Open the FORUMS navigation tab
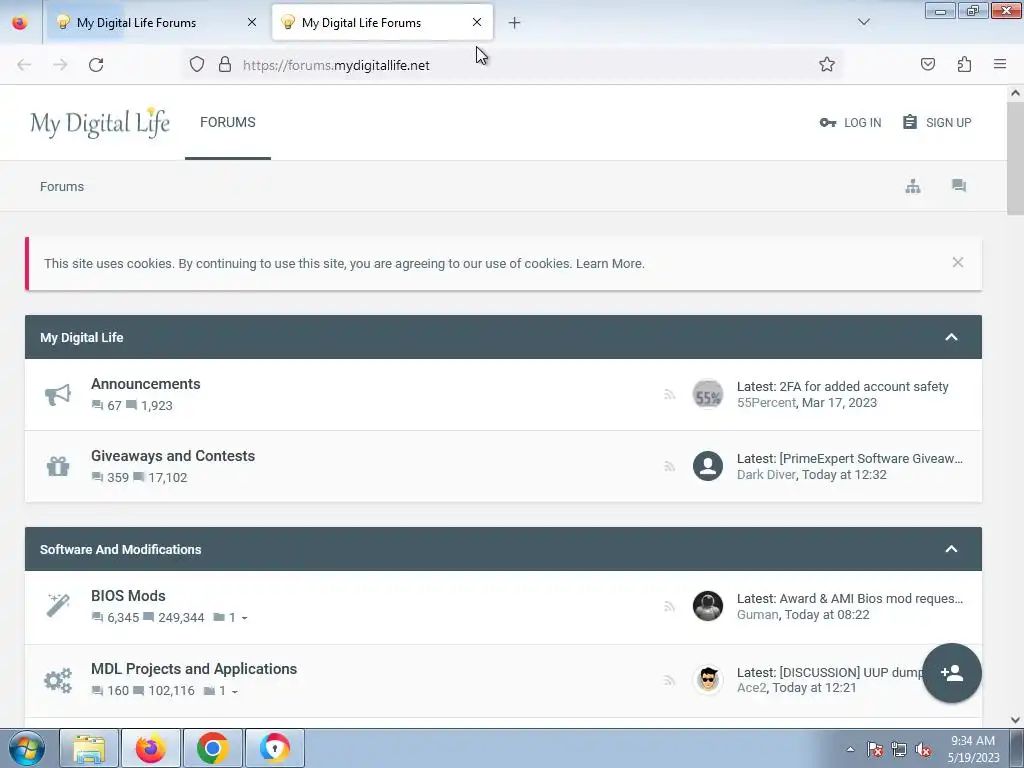 (x=228, y=122)
